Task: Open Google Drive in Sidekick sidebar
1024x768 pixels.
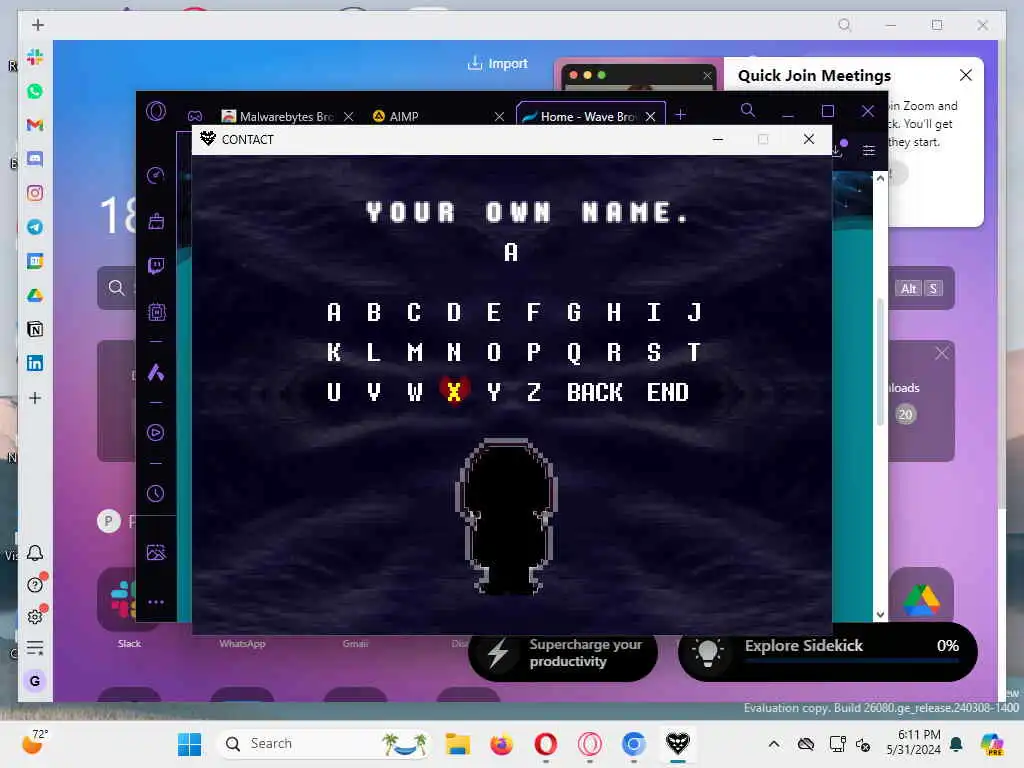Action: 35,295
